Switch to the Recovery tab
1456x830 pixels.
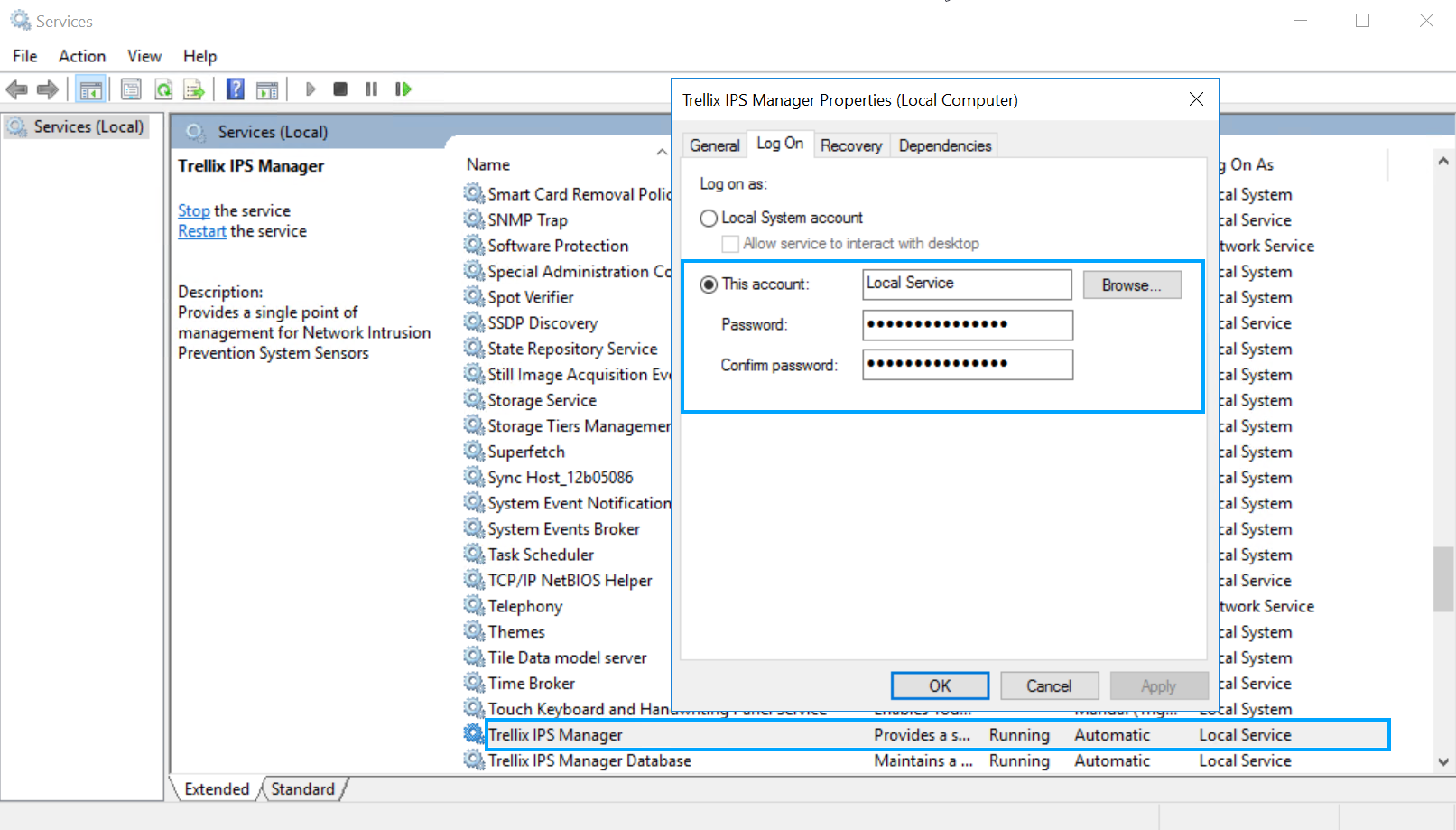(851, 145)
